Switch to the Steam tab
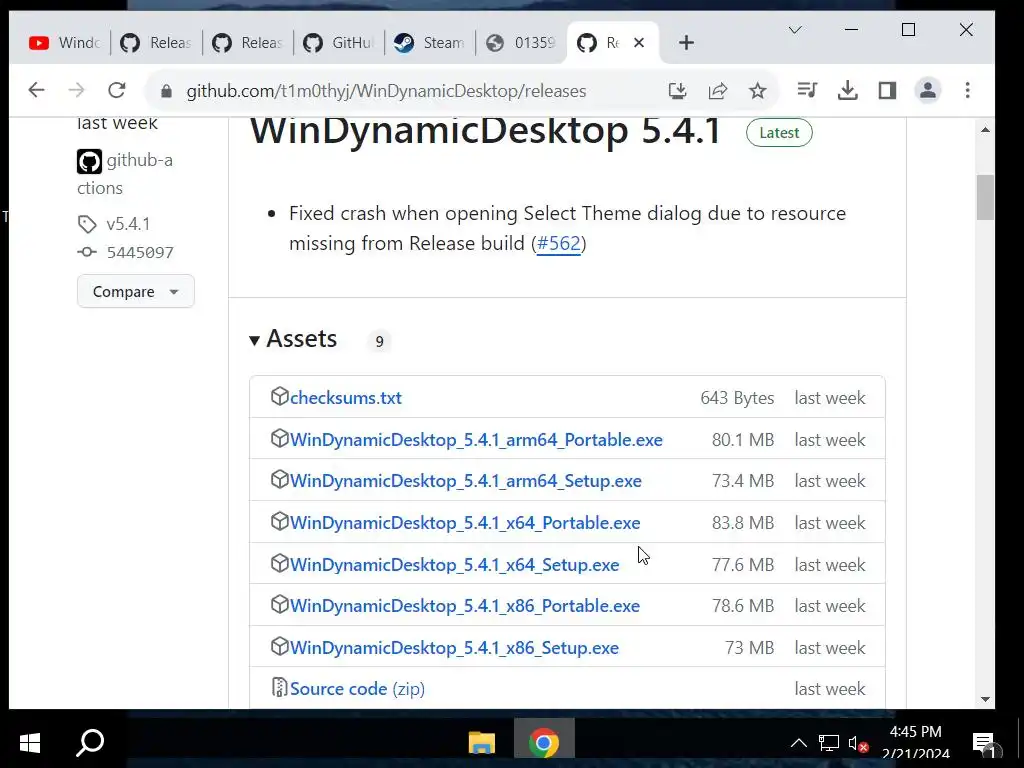 pos(430,43)
